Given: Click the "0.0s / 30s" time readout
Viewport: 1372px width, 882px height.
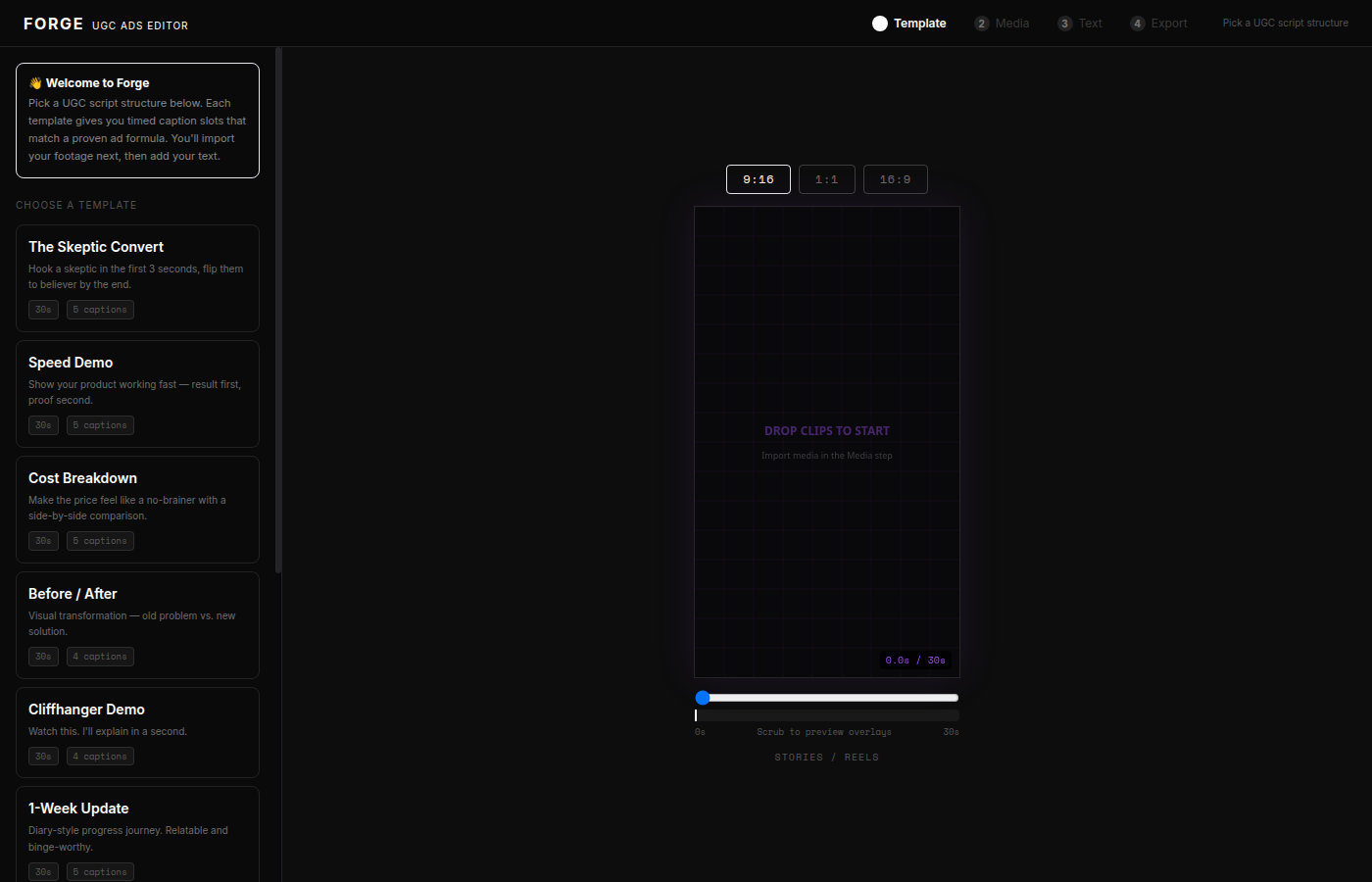Looking at the screenshot, I should (x=915, y=661).
